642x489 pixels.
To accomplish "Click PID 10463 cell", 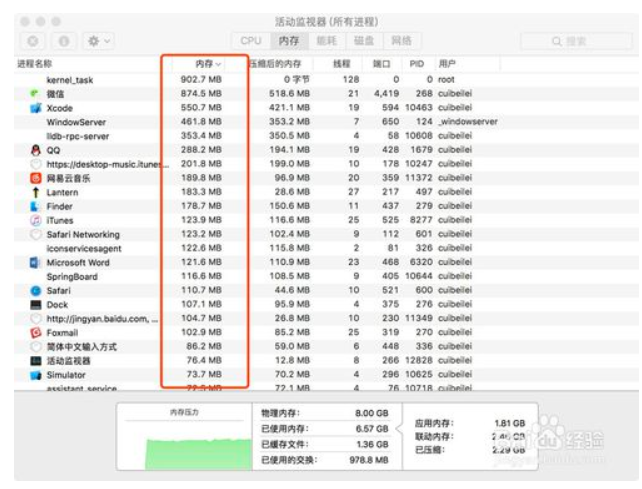I will [x=418, y=107].
